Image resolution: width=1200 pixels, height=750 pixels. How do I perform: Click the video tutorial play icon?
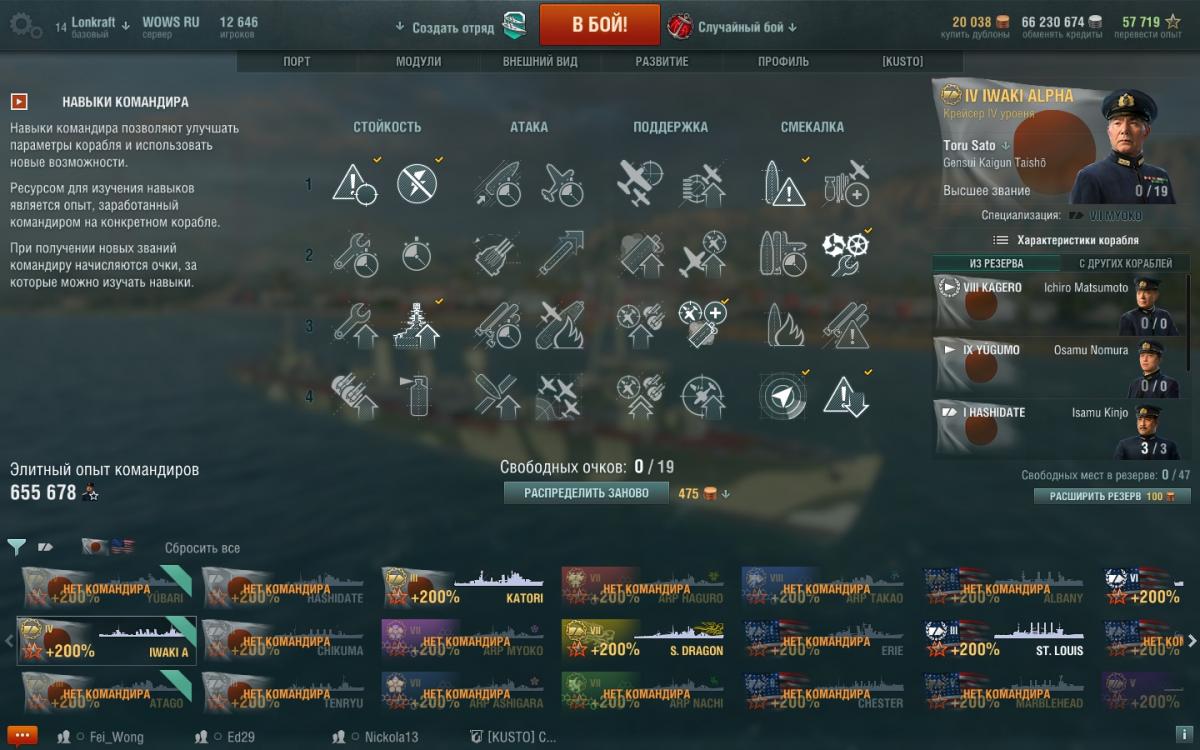point(19,102)
